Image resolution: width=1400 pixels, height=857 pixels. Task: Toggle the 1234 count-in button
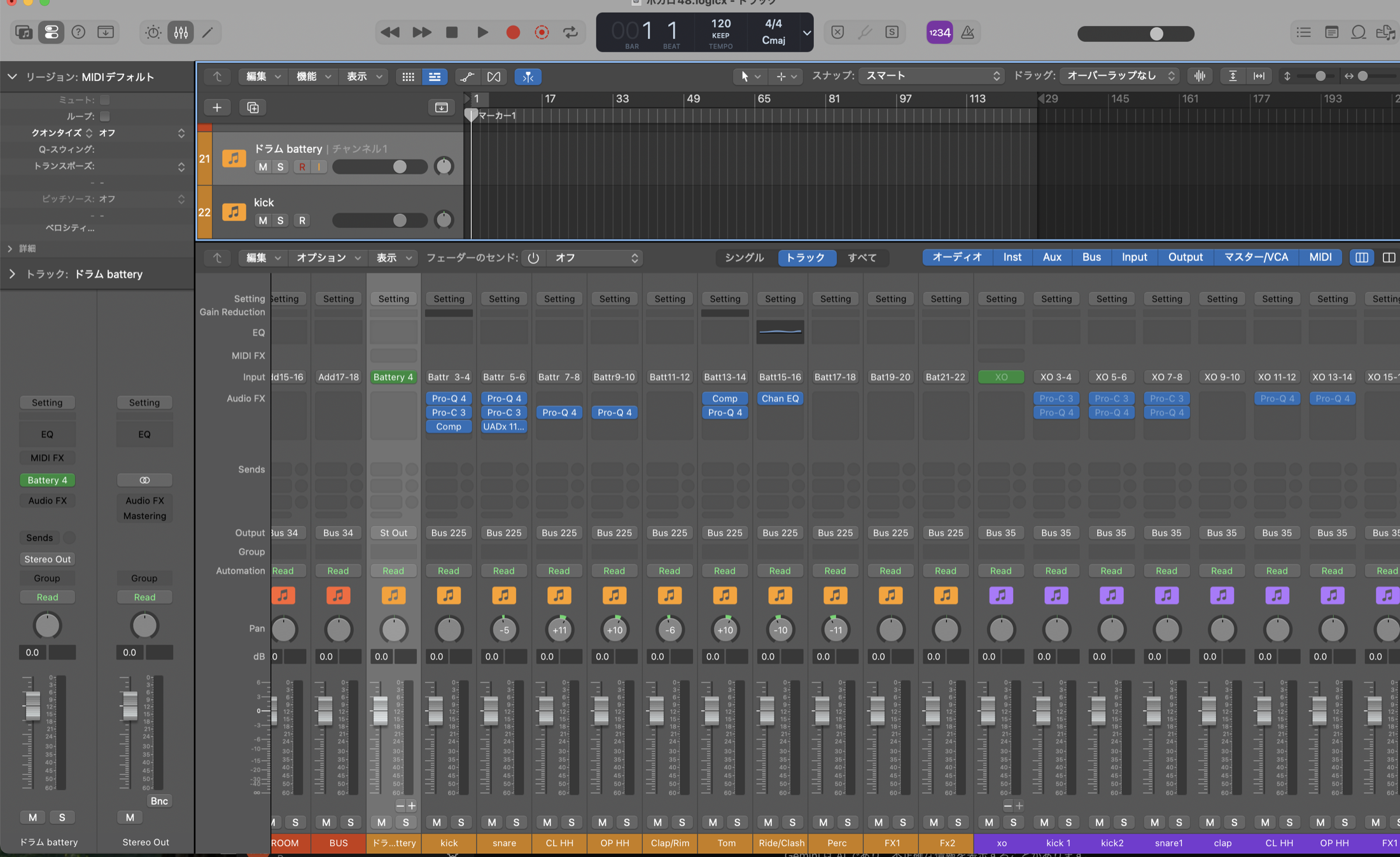click(939, 32)
